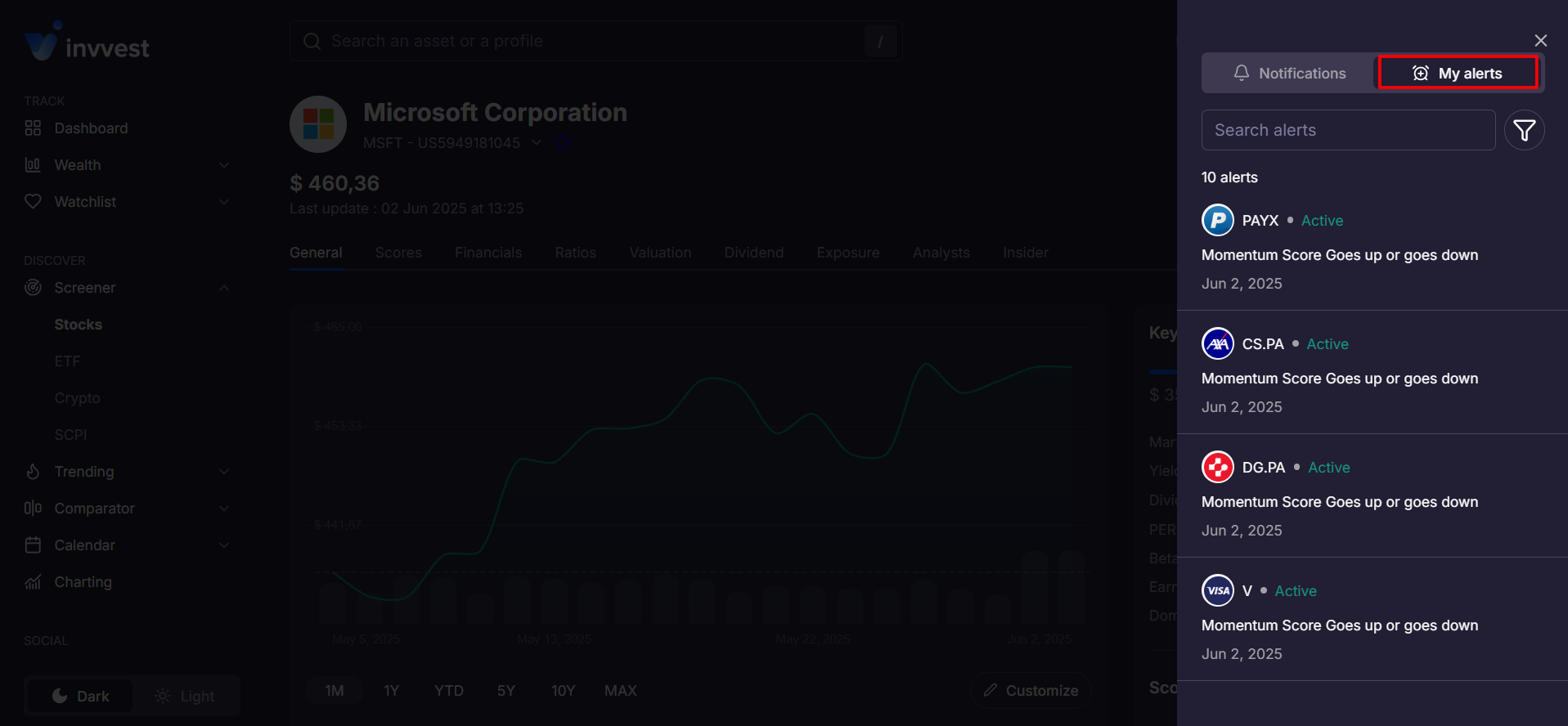The image size is (1568, 726).
Task: Set chart range to 1M
Action: pyautogui.click(x=335, y=691)
